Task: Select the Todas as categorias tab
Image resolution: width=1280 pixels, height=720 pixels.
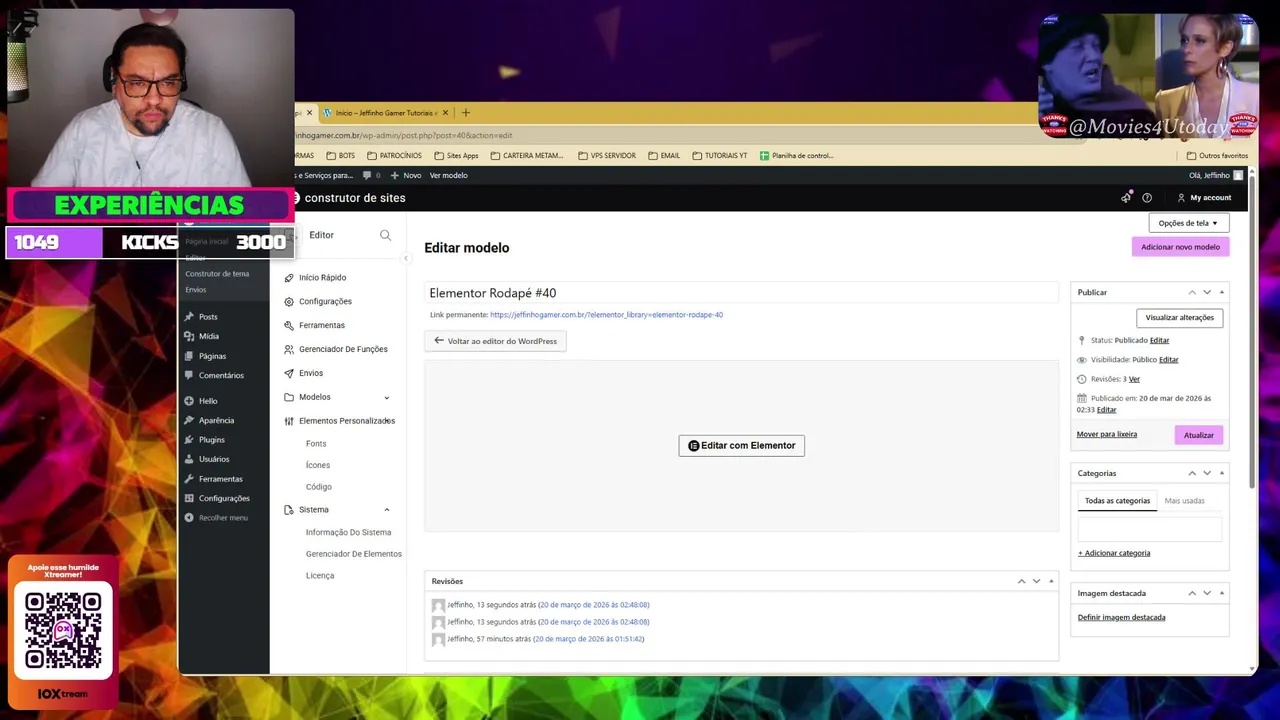Action: (1117, 501)
